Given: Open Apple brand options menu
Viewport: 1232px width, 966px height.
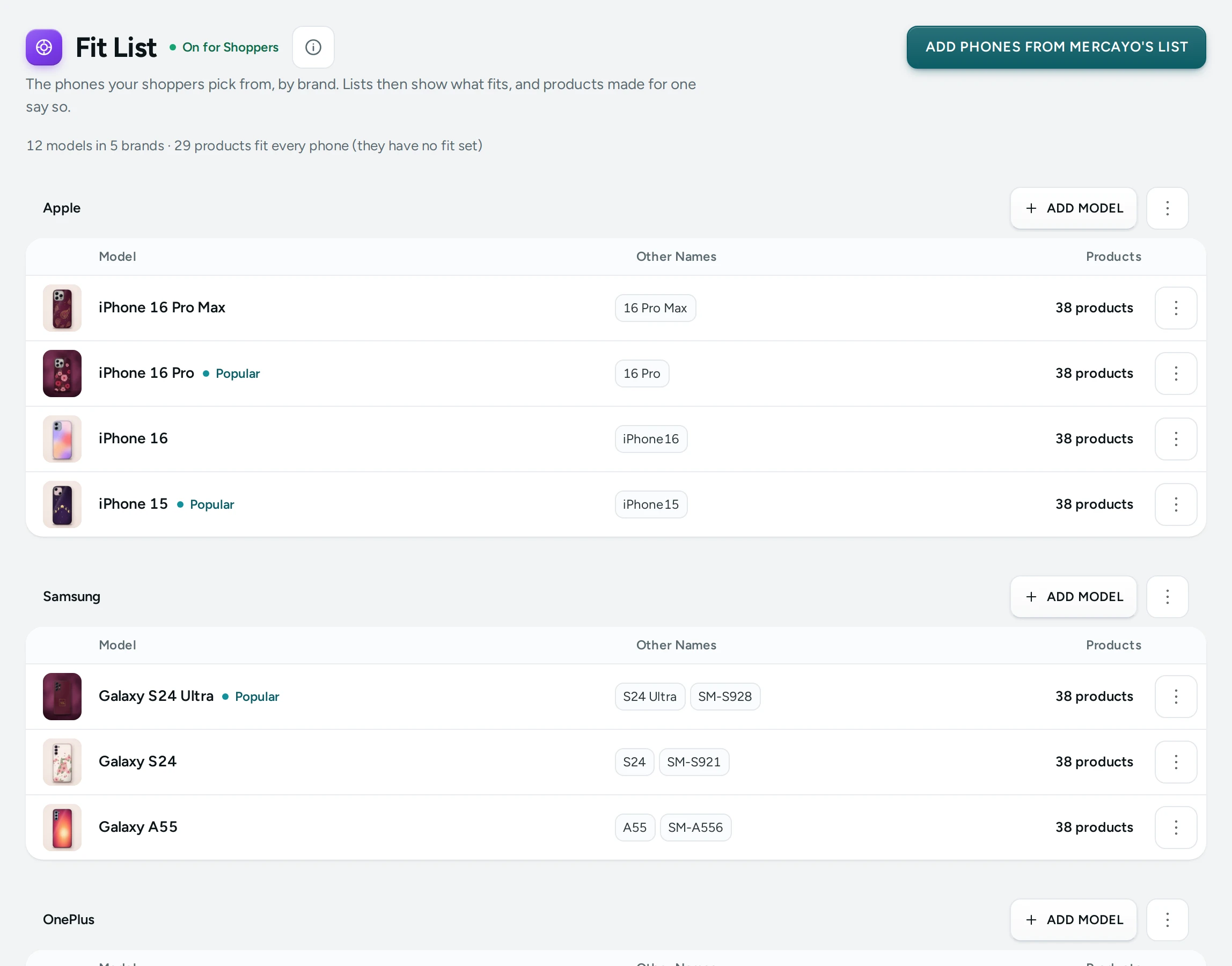Looking at the screenshot, I should pyautogui.click(x=1167, y=208).
